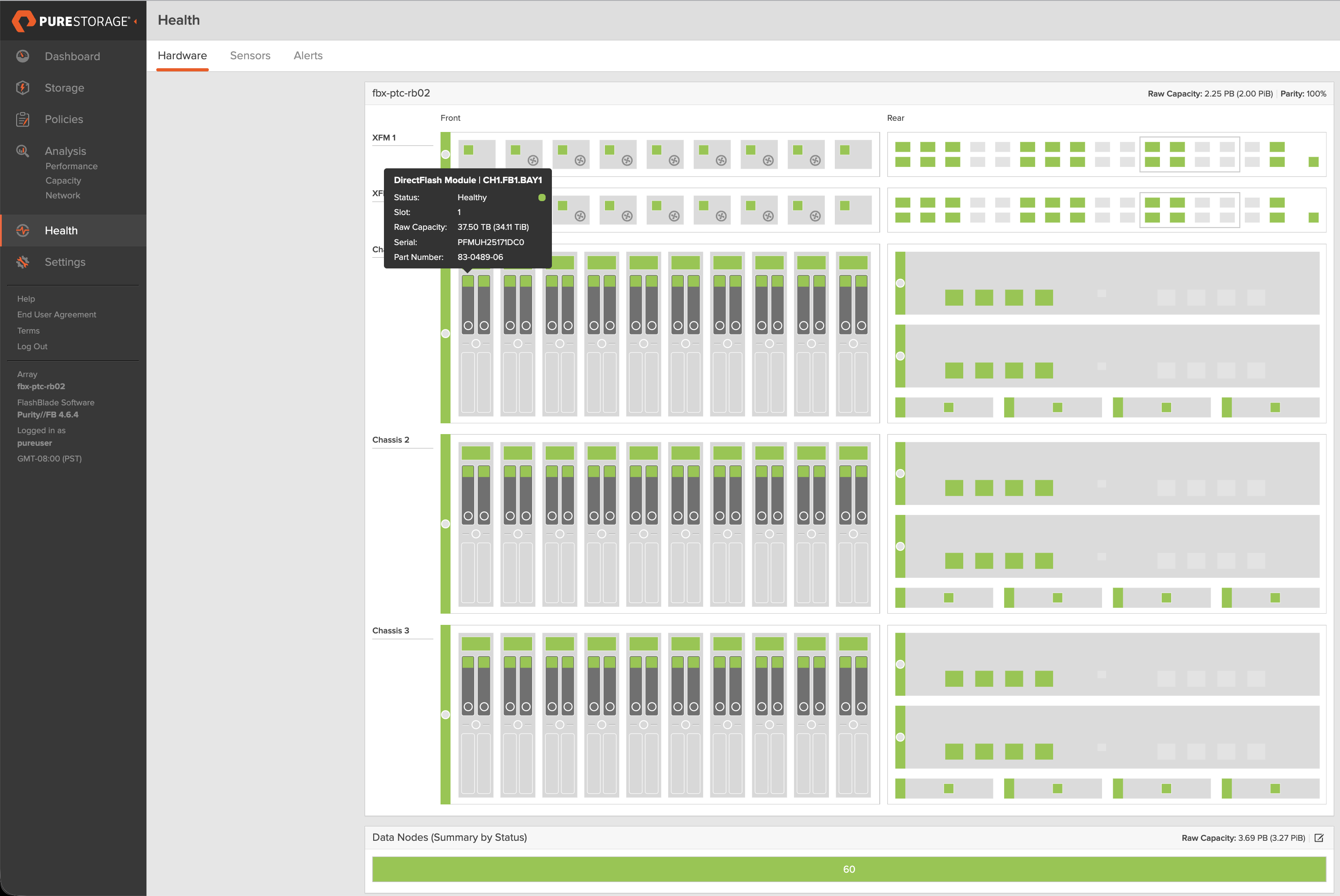Click the Analysis magnifier icon
1340x896 pixels.
[23, 151]
